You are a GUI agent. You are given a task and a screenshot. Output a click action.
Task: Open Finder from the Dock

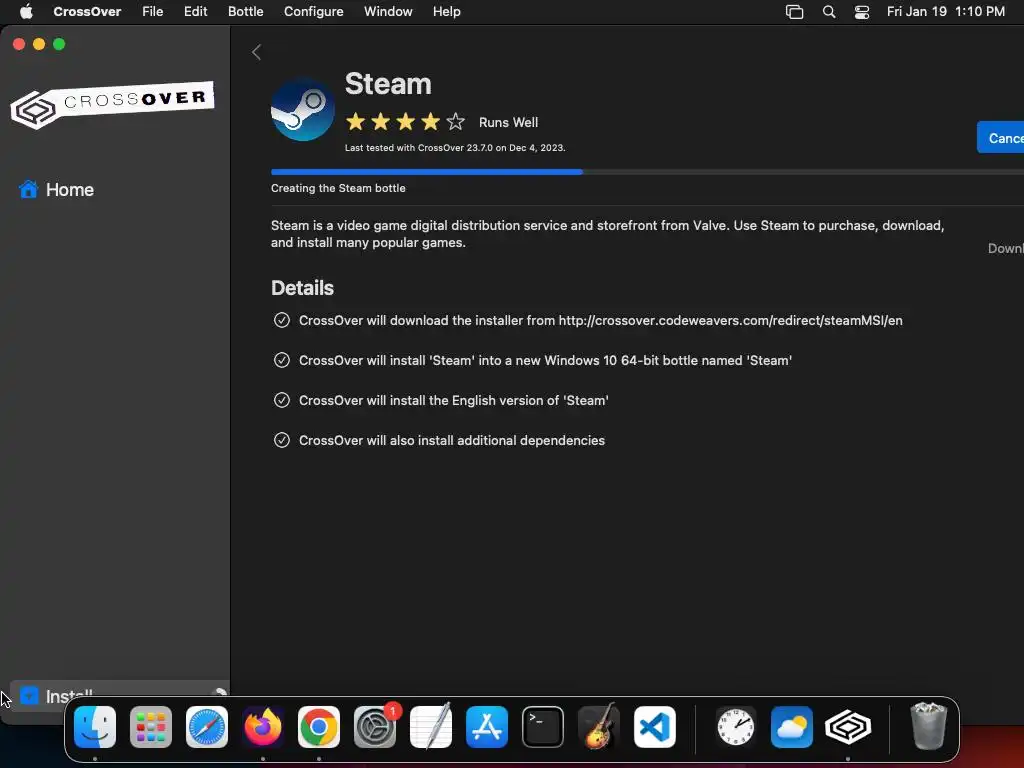(x=95, y=727)
